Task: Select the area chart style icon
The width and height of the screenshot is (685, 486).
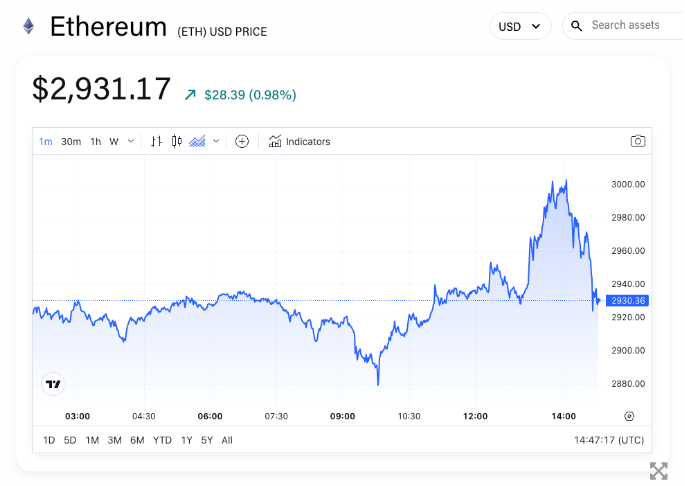Action: pos(197,141)
